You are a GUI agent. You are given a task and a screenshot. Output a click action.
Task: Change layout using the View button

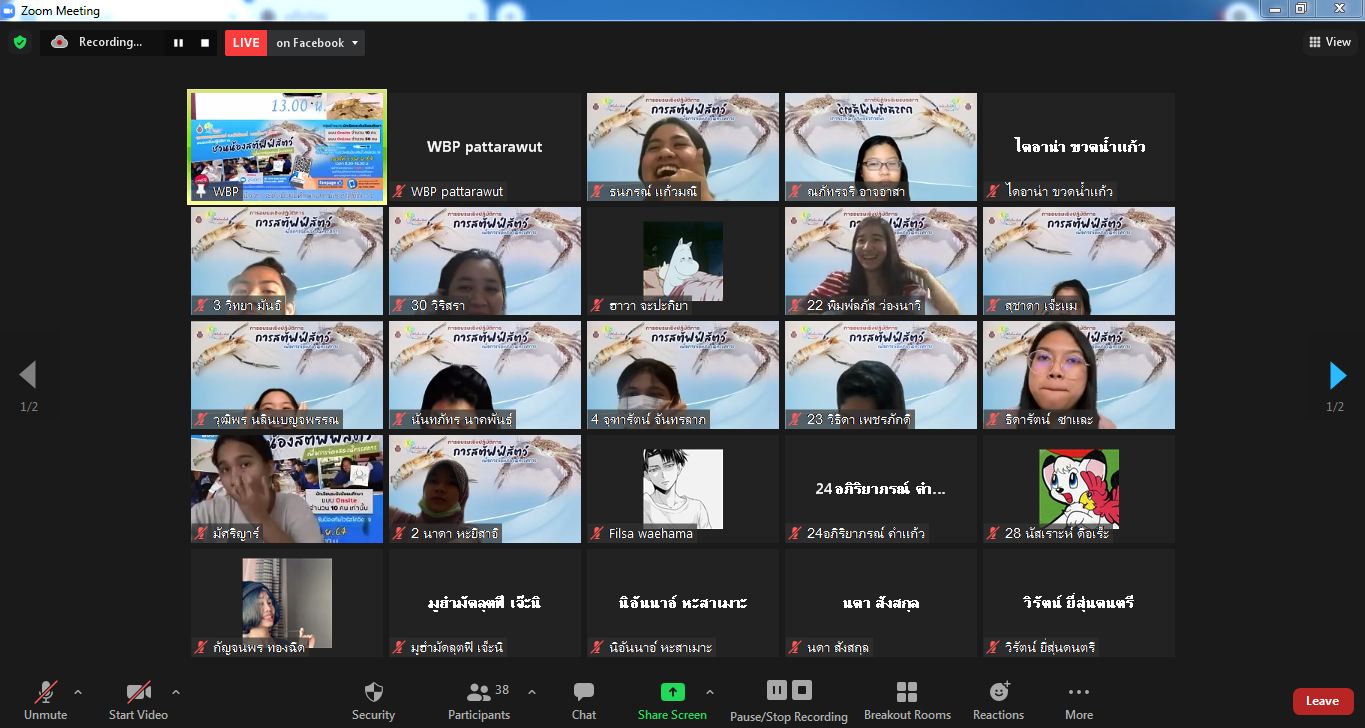point(1330,42)
